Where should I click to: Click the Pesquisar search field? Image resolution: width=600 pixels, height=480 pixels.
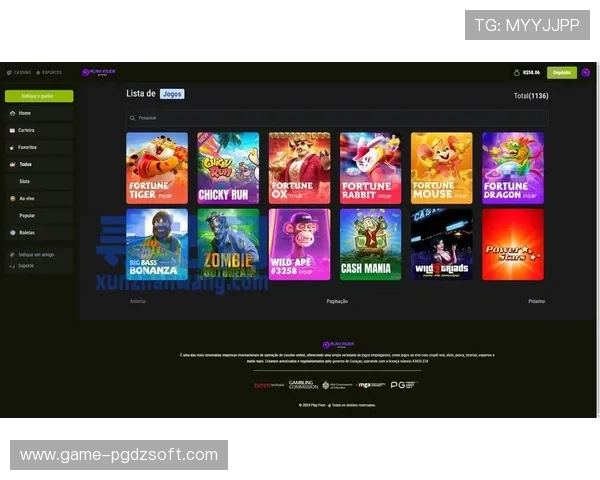(335, 118)
